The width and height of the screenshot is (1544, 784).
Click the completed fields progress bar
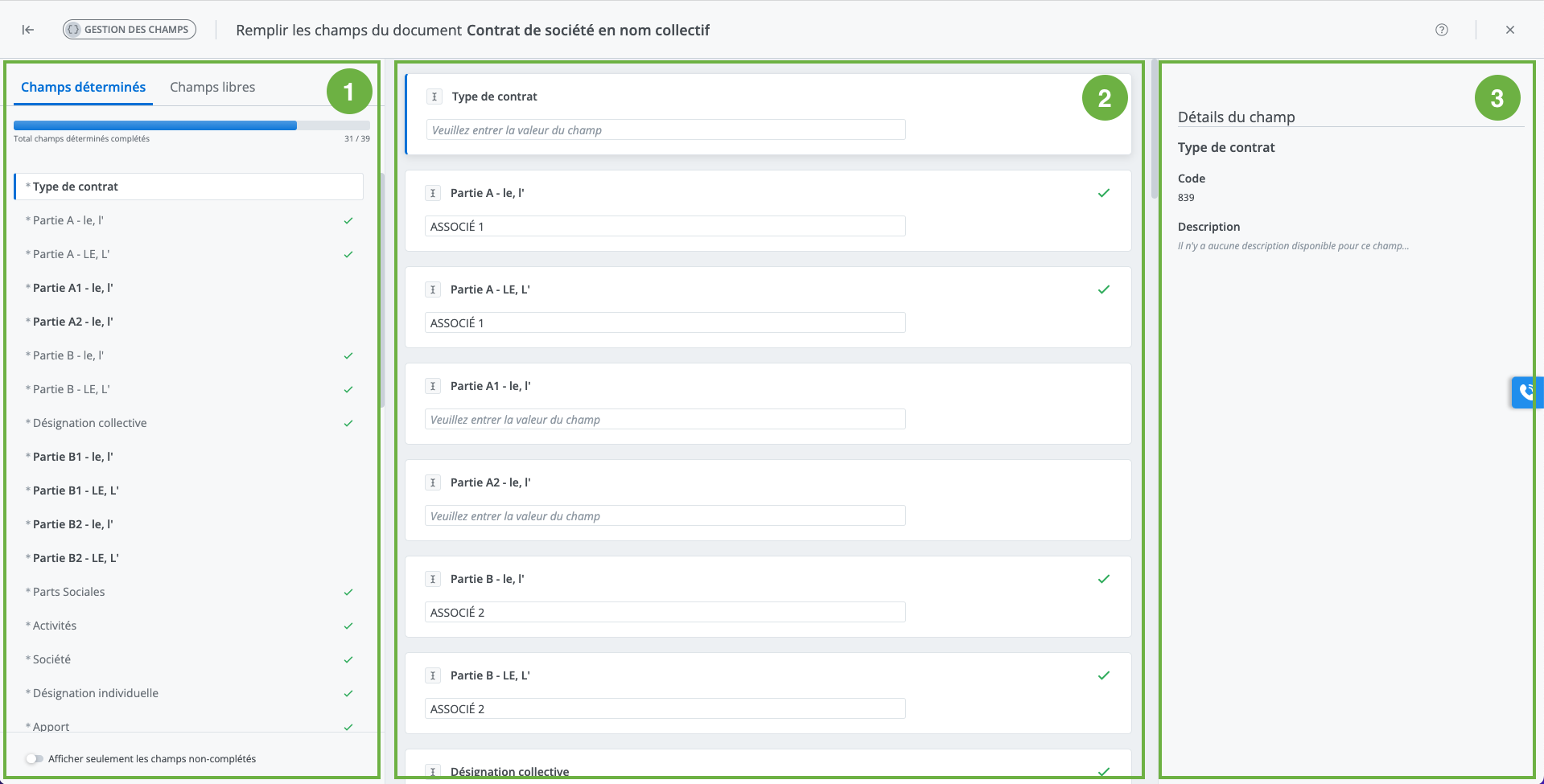coord(191,125)
